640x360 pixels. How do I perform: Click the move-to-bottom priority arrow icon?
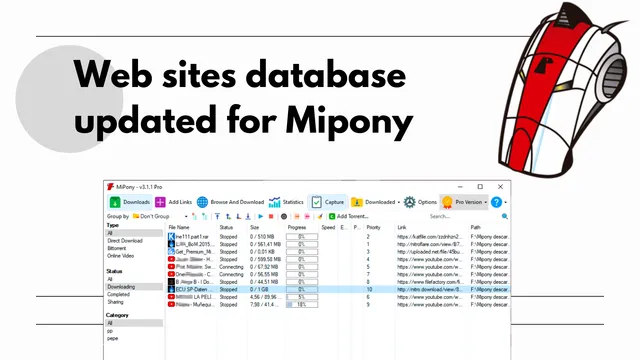tap(248, 216)
